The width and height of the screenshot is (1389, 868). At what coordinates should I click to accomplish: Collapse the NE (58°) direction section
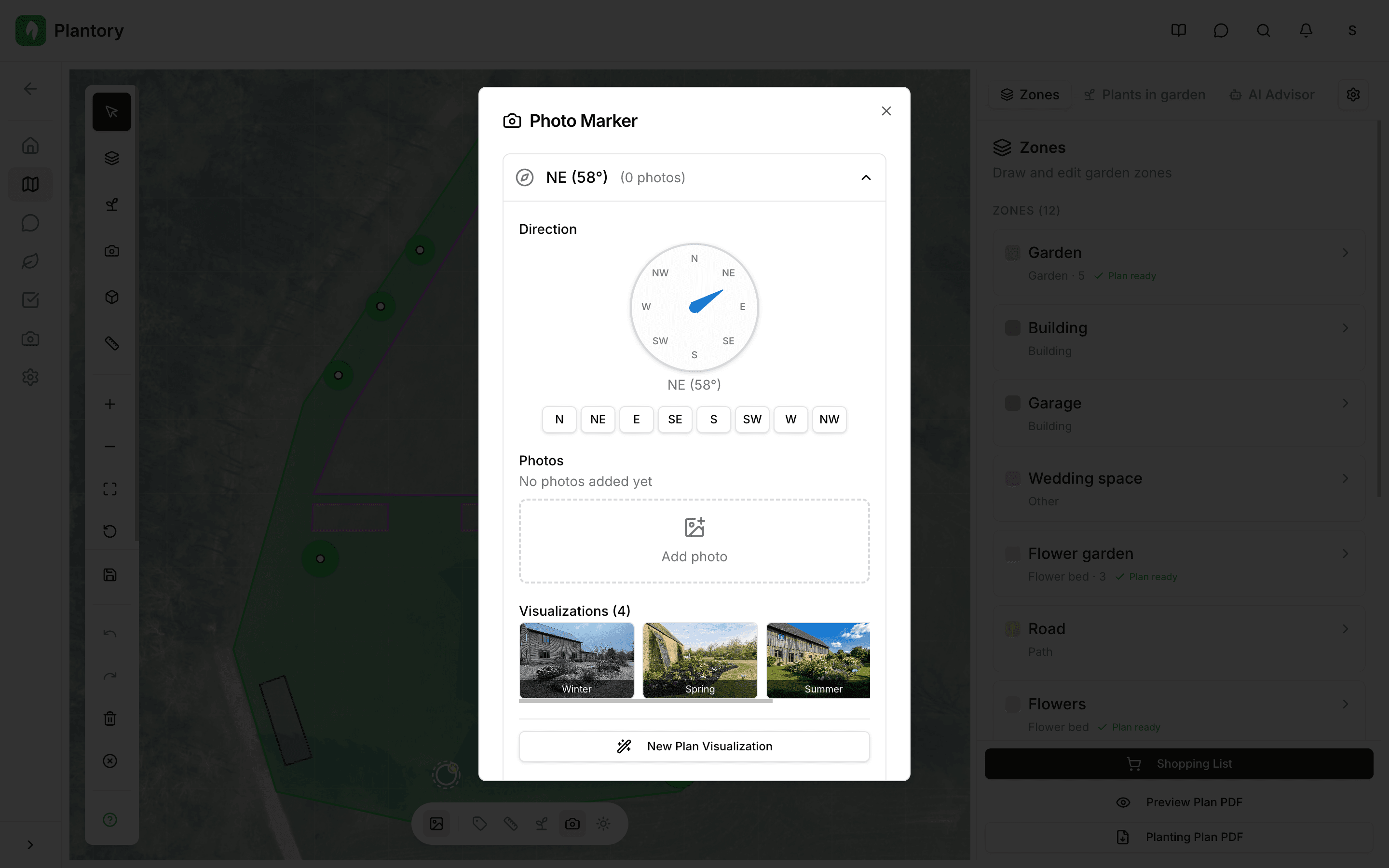point(866,177)
